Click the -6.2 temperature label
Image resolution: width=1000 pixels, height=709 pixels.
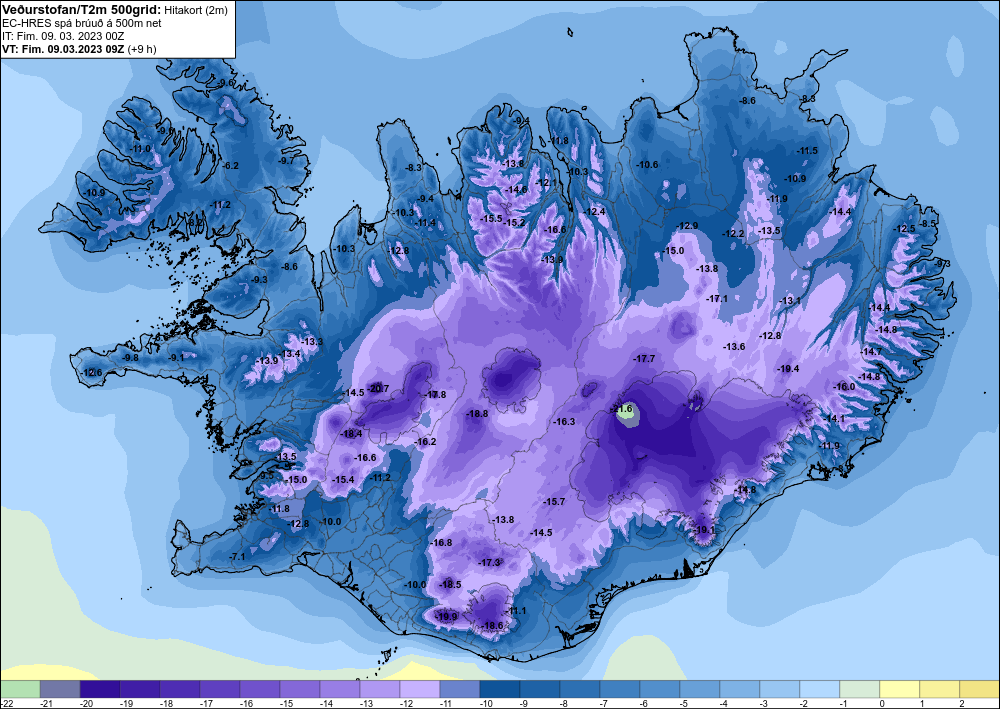tap(230, 165)
